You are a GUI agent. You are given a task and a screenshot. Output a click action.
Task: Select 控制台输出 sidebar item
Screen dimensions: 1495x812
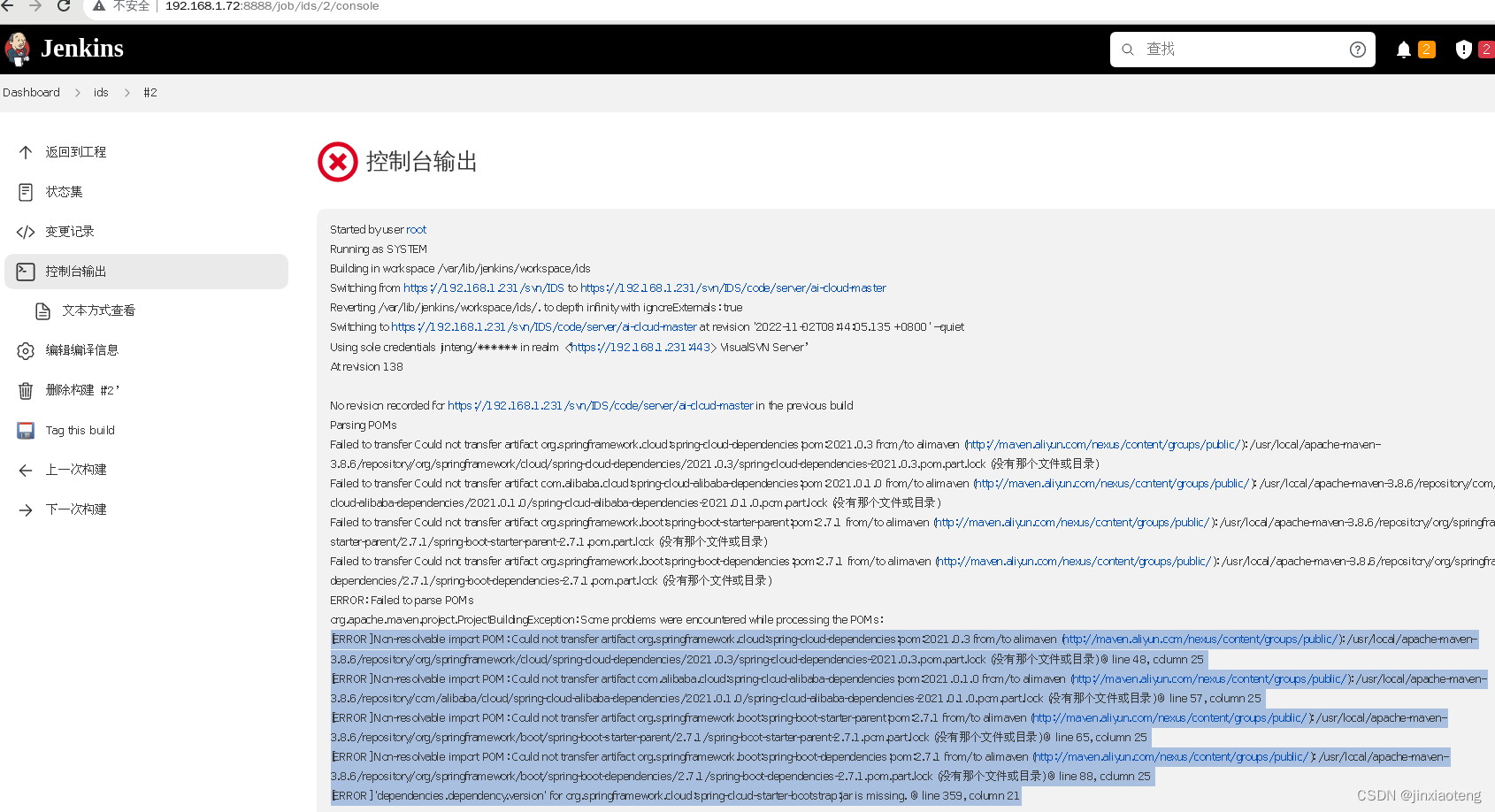pos(146,272)
